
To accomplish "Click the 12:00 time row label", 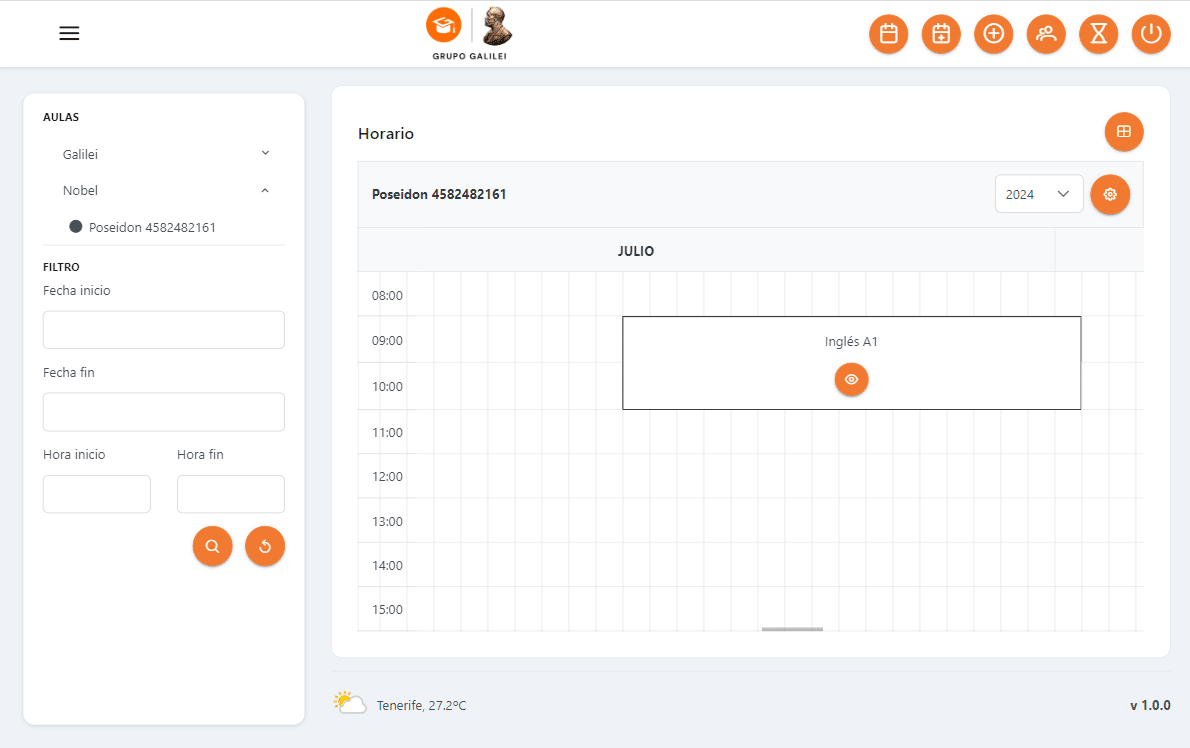I will coord(387,476).
